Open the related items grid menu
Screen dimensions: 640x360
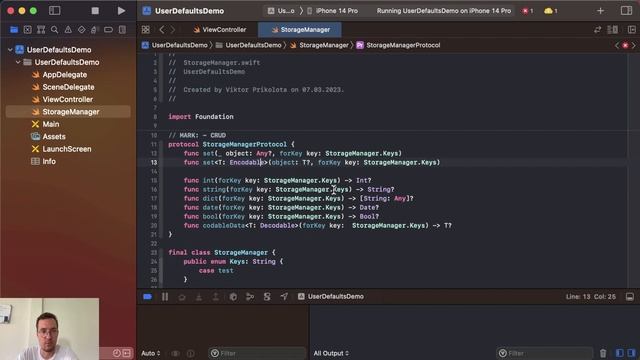coord(145,30)
